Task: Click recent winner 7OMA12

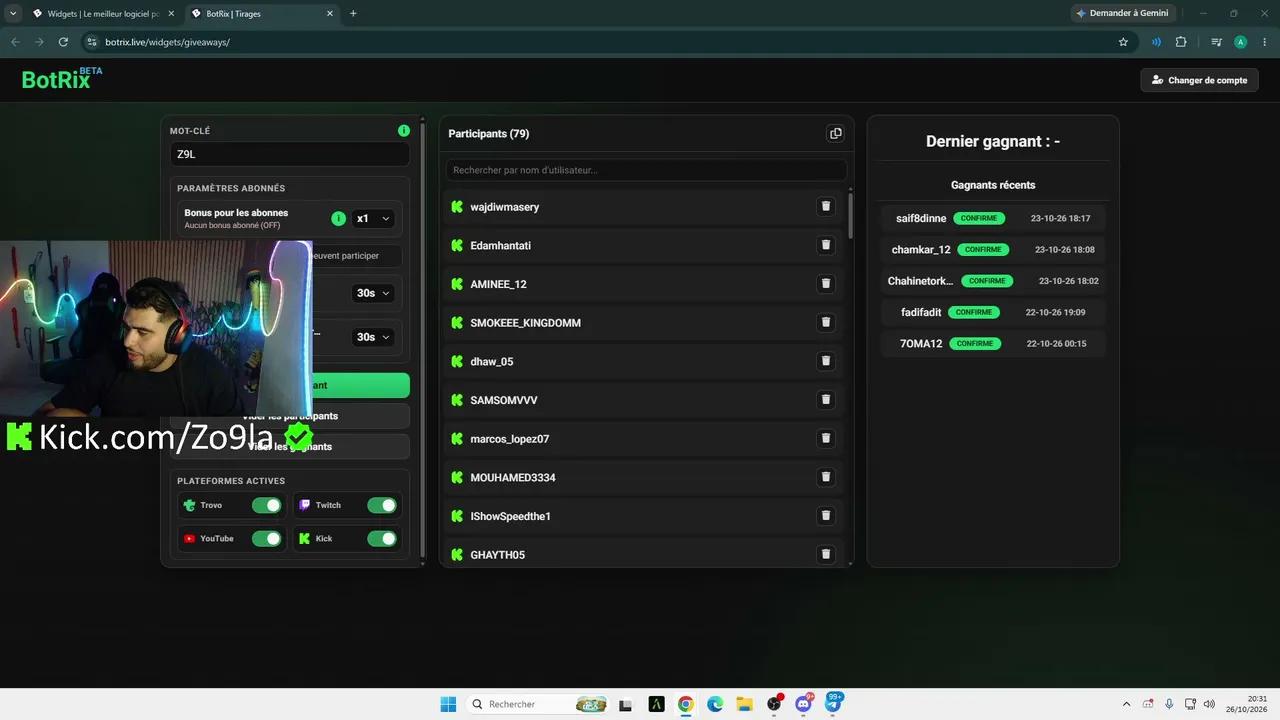Action: pyautogui.click(x=921, y=343)
